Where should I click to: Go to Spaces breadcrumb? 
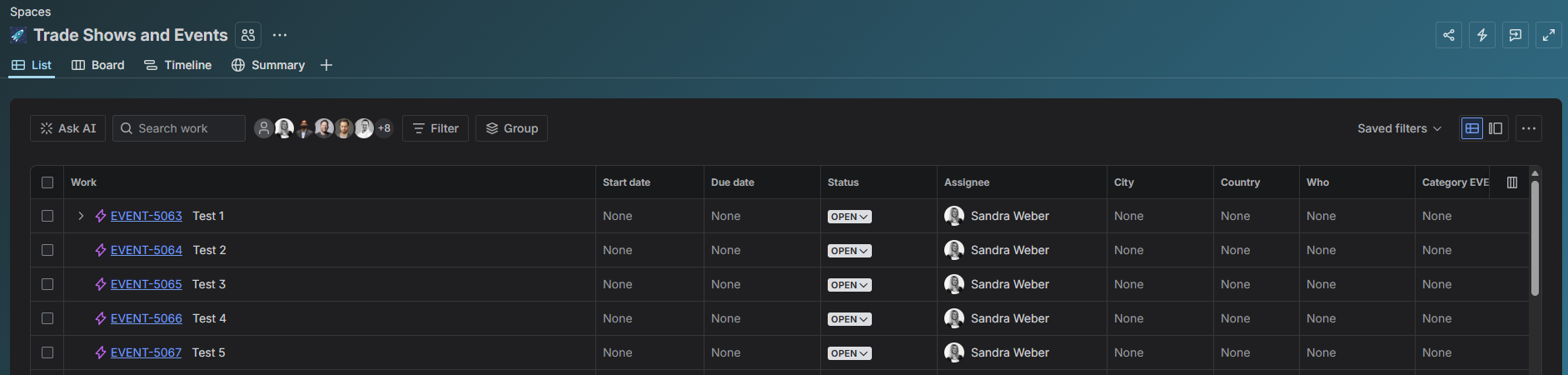30,12
